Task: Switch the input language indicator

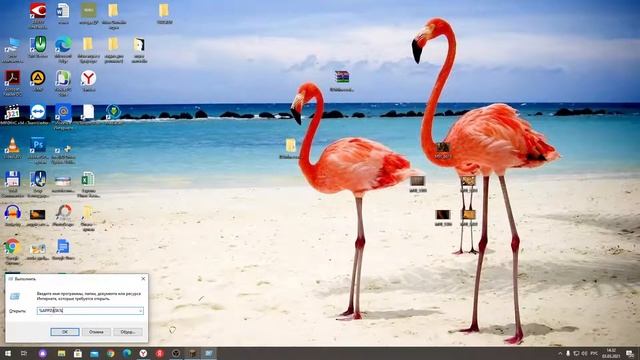Action: click(x=594, y=353)
